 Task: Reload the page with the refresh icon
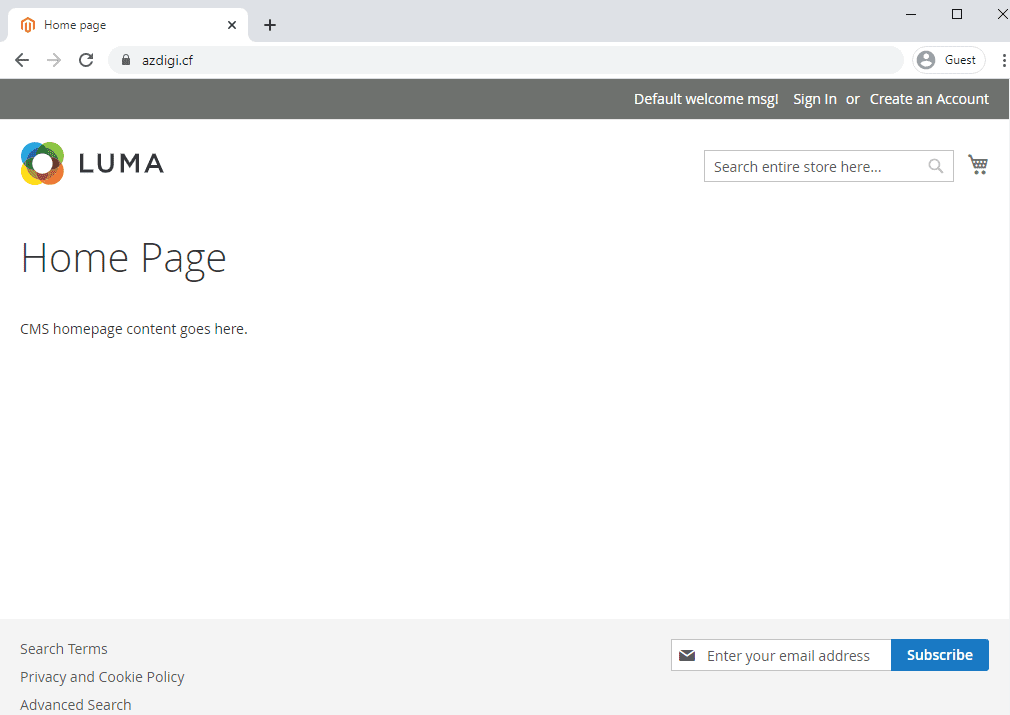pyautogui.click(x=86, y=60)
